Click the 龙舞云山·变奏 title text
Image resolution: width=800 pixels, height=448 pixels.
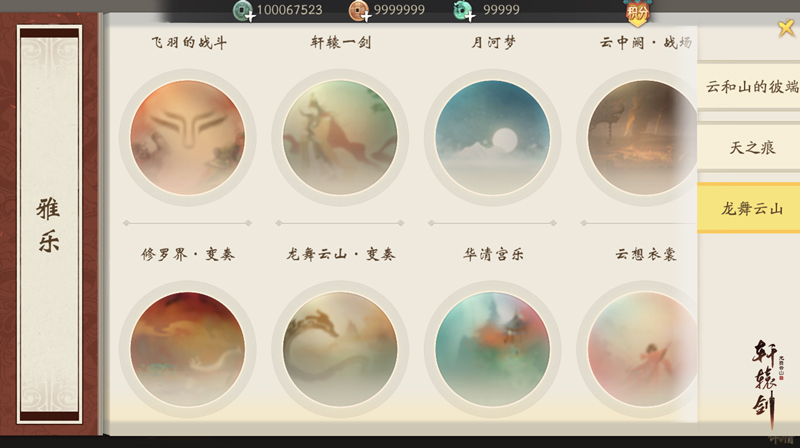pos(340,254)
